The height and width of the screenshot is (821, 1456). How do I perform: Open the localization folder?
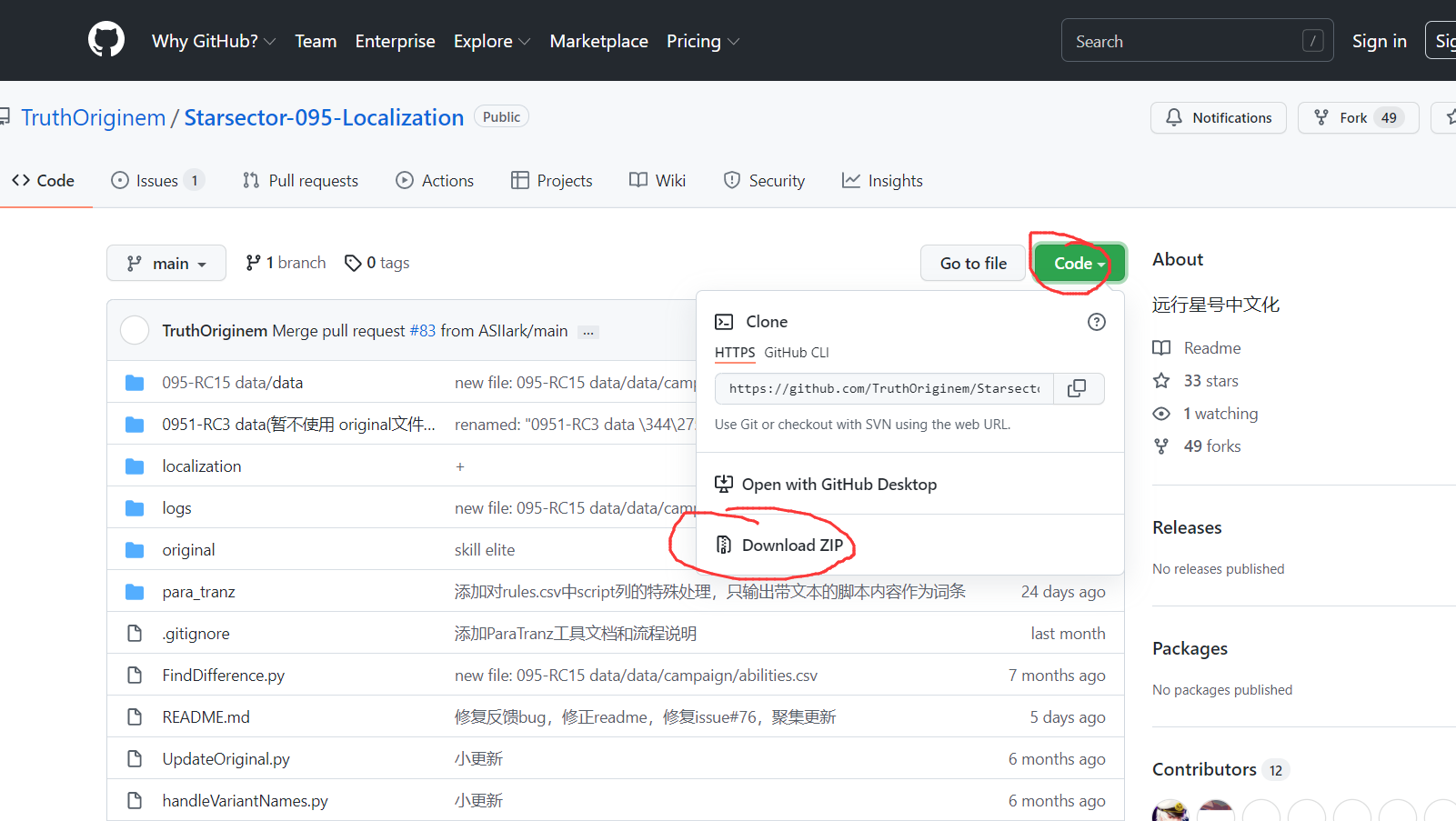click(202, 466)
